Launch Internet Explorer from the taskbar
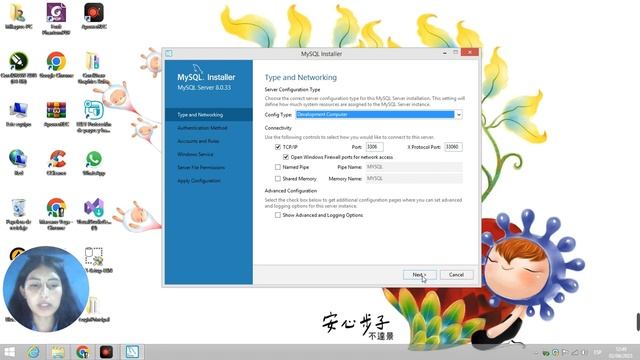Screen dimensions: 640x360 (33, 352)
